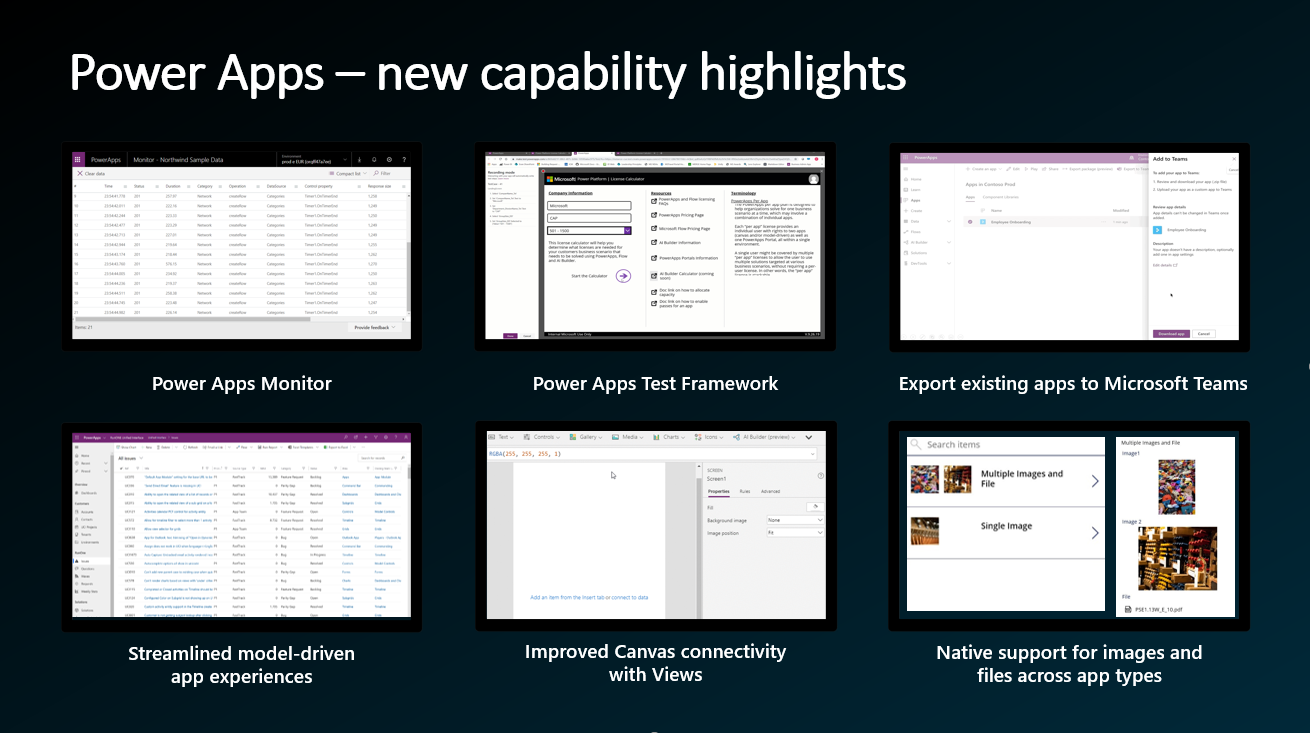Click the help question mark in Monitor header
The width and height of the screenshot is (1310, 733).
(x=404, y=160)
